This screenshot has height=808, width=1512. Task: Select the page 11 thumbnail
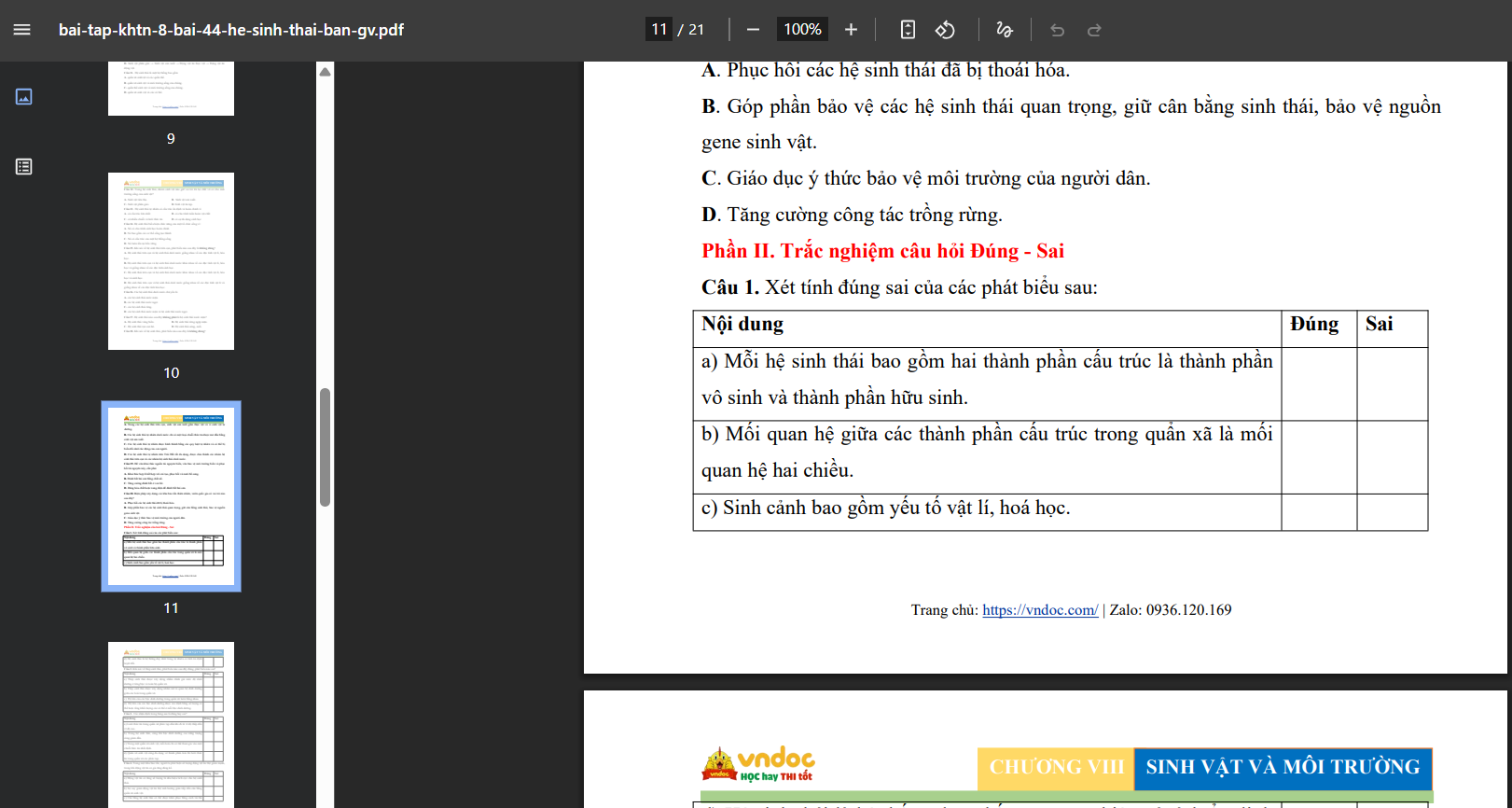click(x=171, y=496)
